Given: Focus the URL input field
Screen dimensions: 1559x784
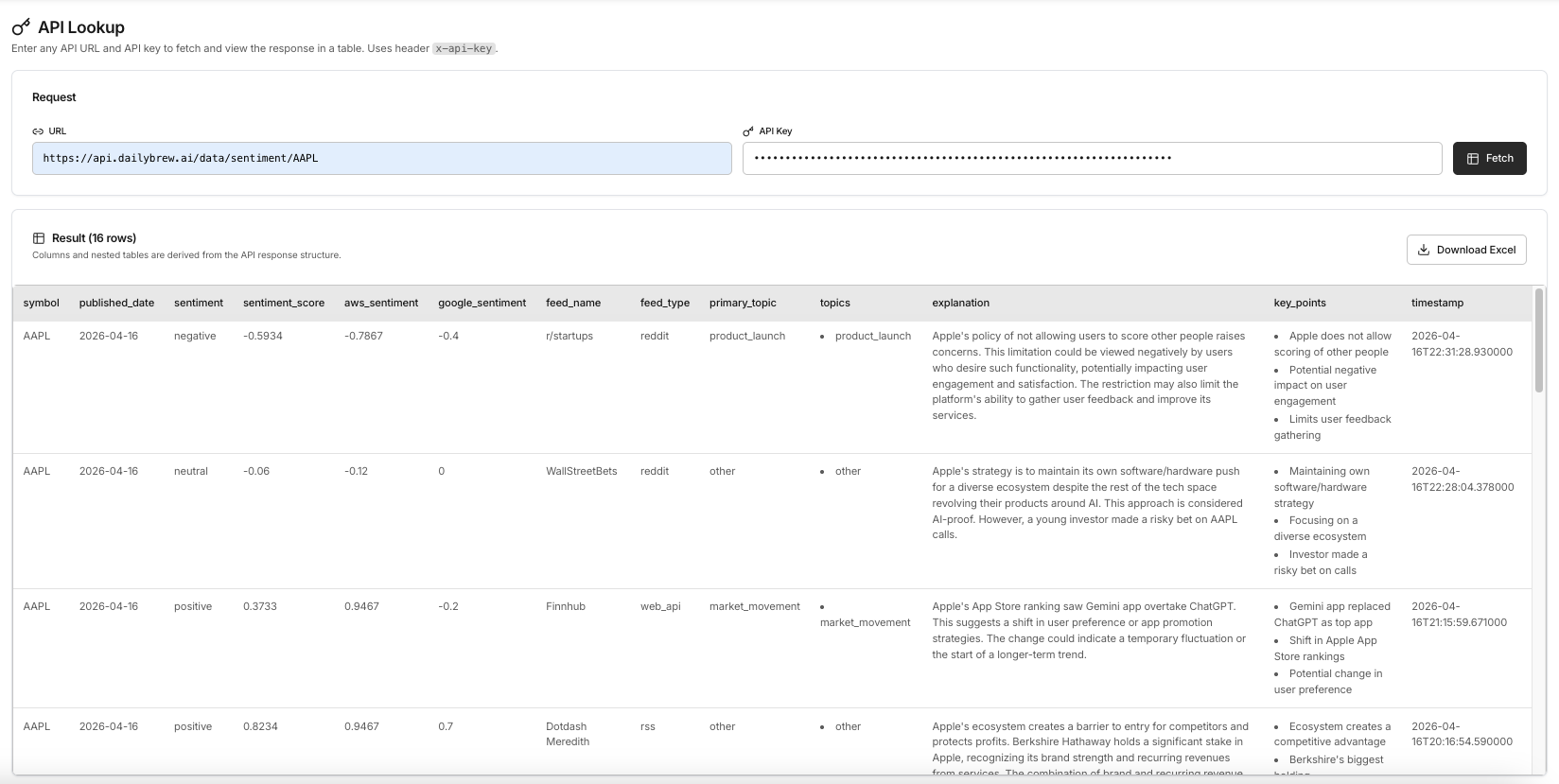Looking at the screenshot, I should pyautogui.click(x=381, y=158).
